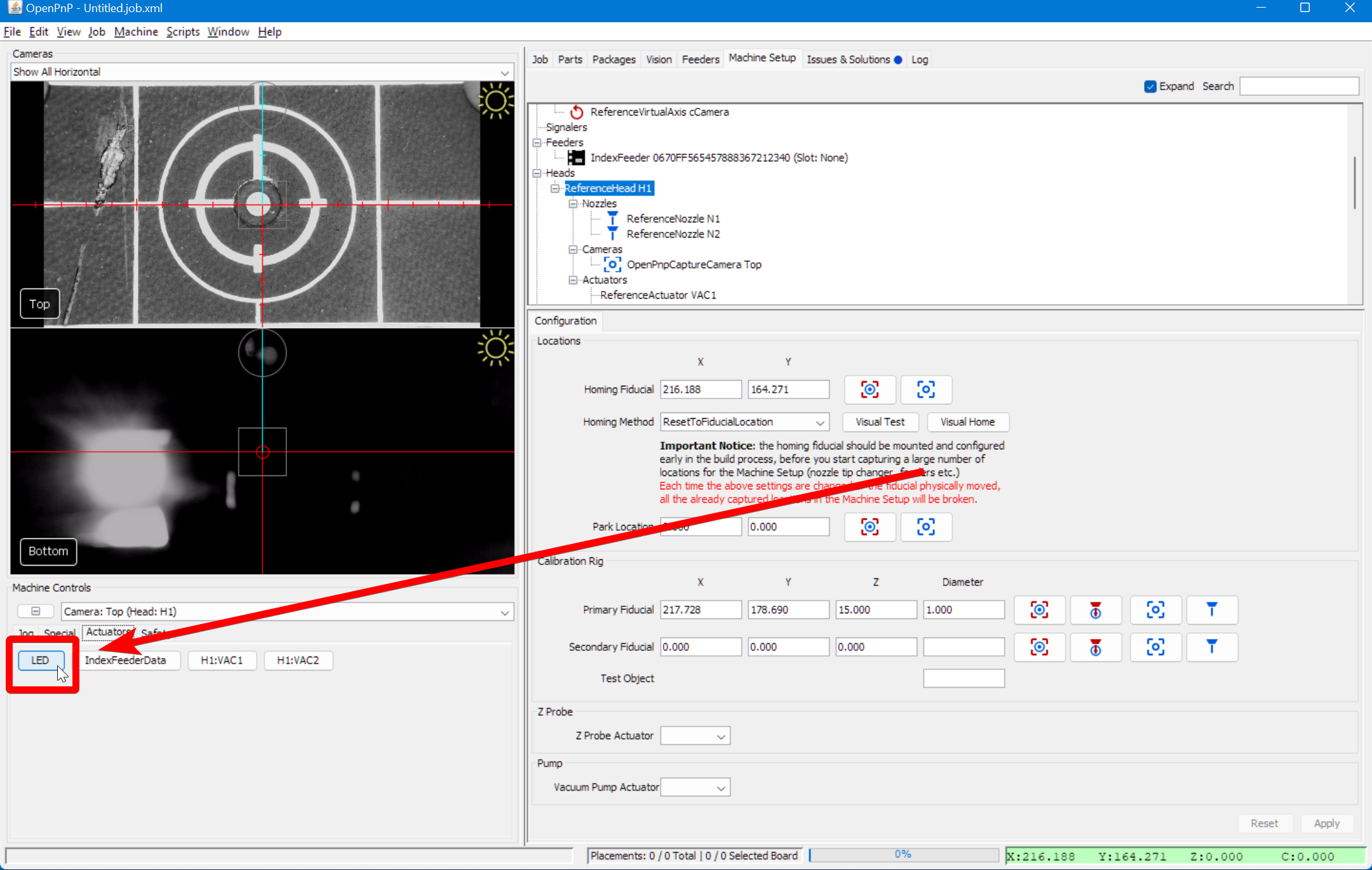Position nozzle over Primary Fiducial location
This screenshot has width=1372, height=870.
[x=1211, y=610]
